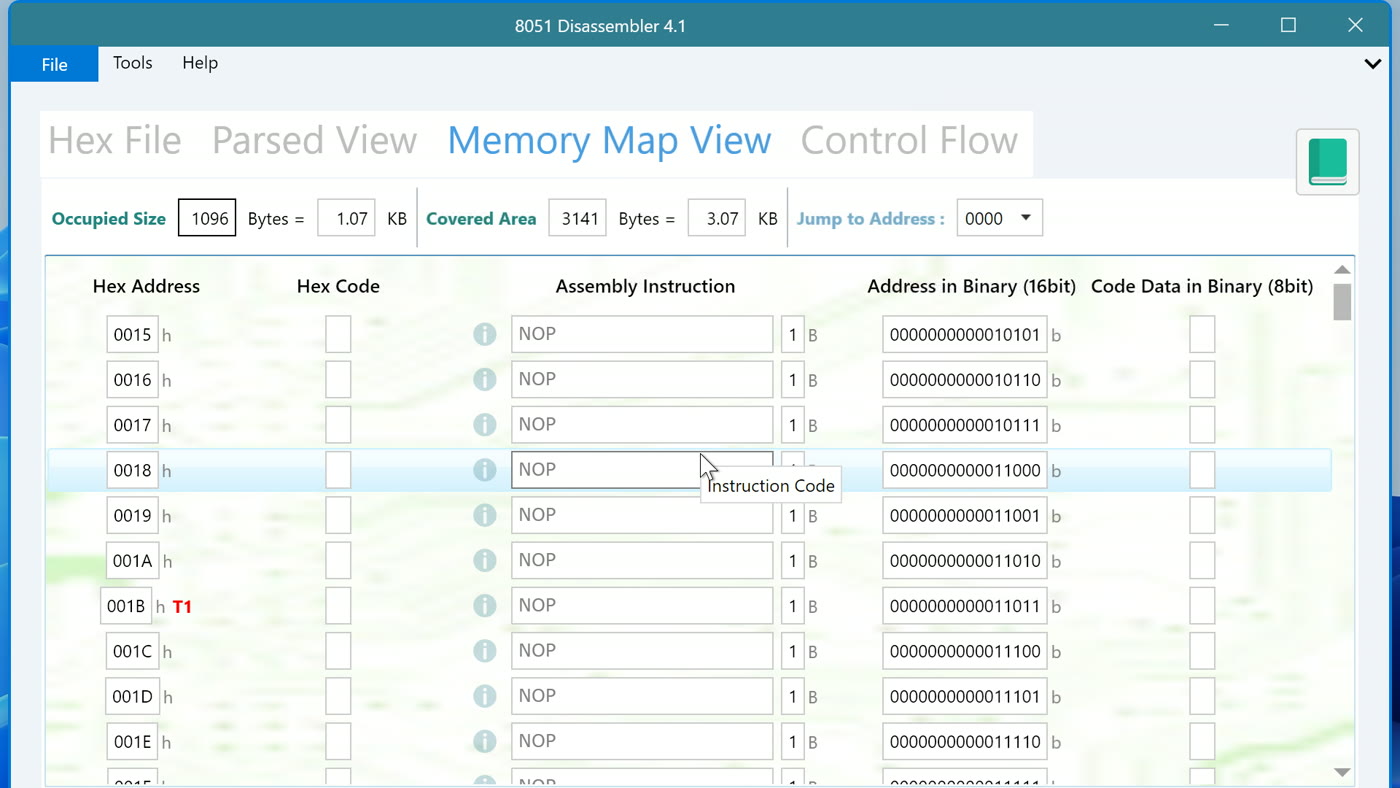Click binary address 0000000000010110
This screenshot has width=1400, height=788.
[x=965, y=380]
